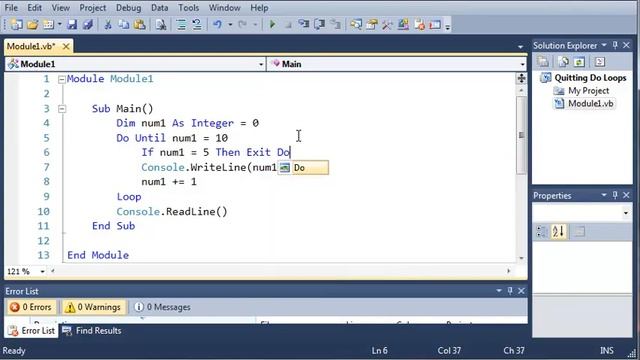The width and height of the screenshot is (640, 360).
Task: Click the Step Into icon
Action: point(304,25)
